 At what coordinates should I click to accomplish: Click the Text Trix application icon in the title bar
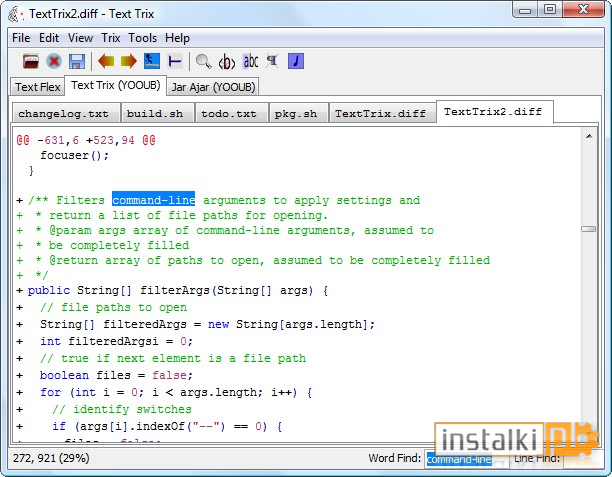(14, 14)
